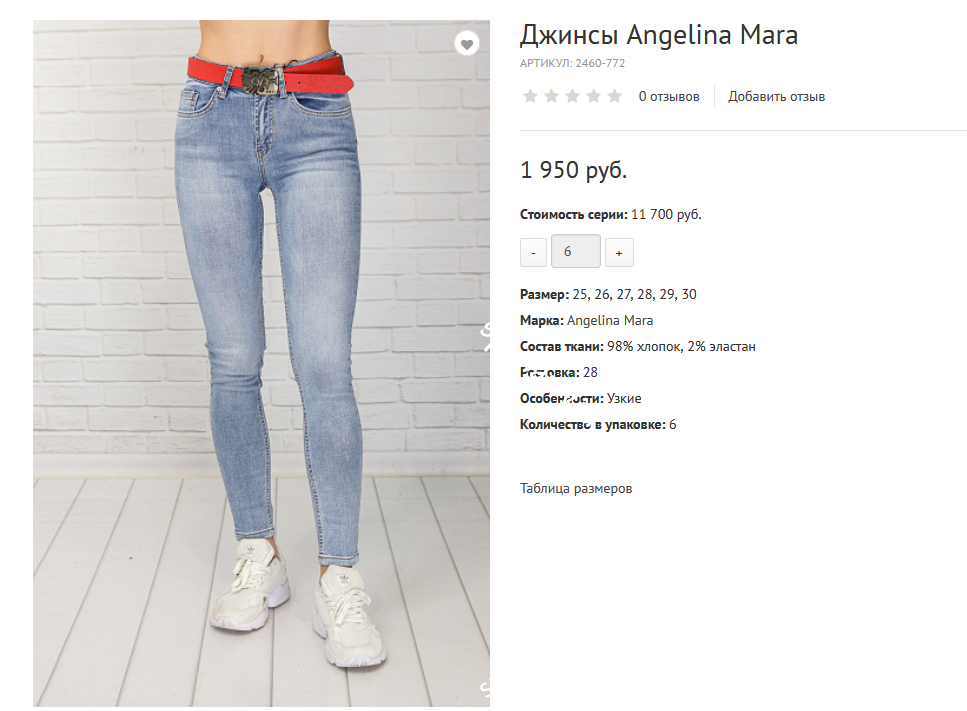Select the article number 2460-772 text
This screenshot has height=711, width=967.
(600, 63)
